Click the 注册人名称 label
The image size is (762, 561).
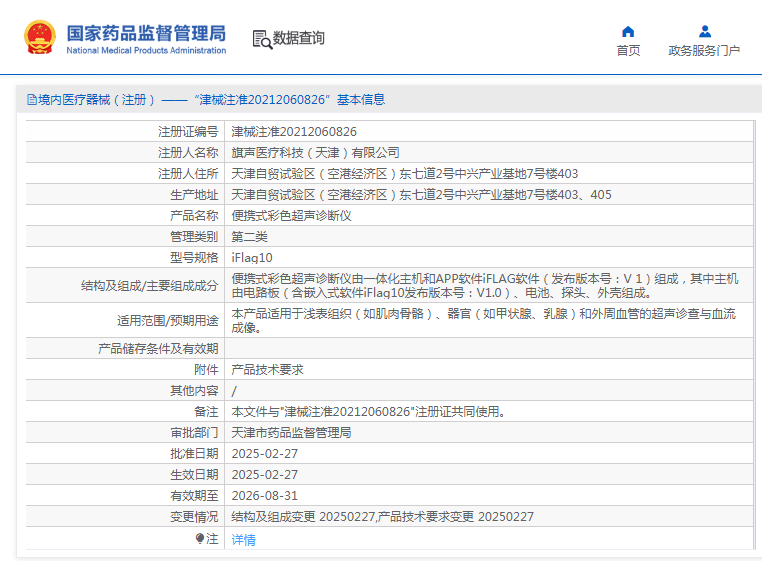pyautogui.click(x=188, y=153)
